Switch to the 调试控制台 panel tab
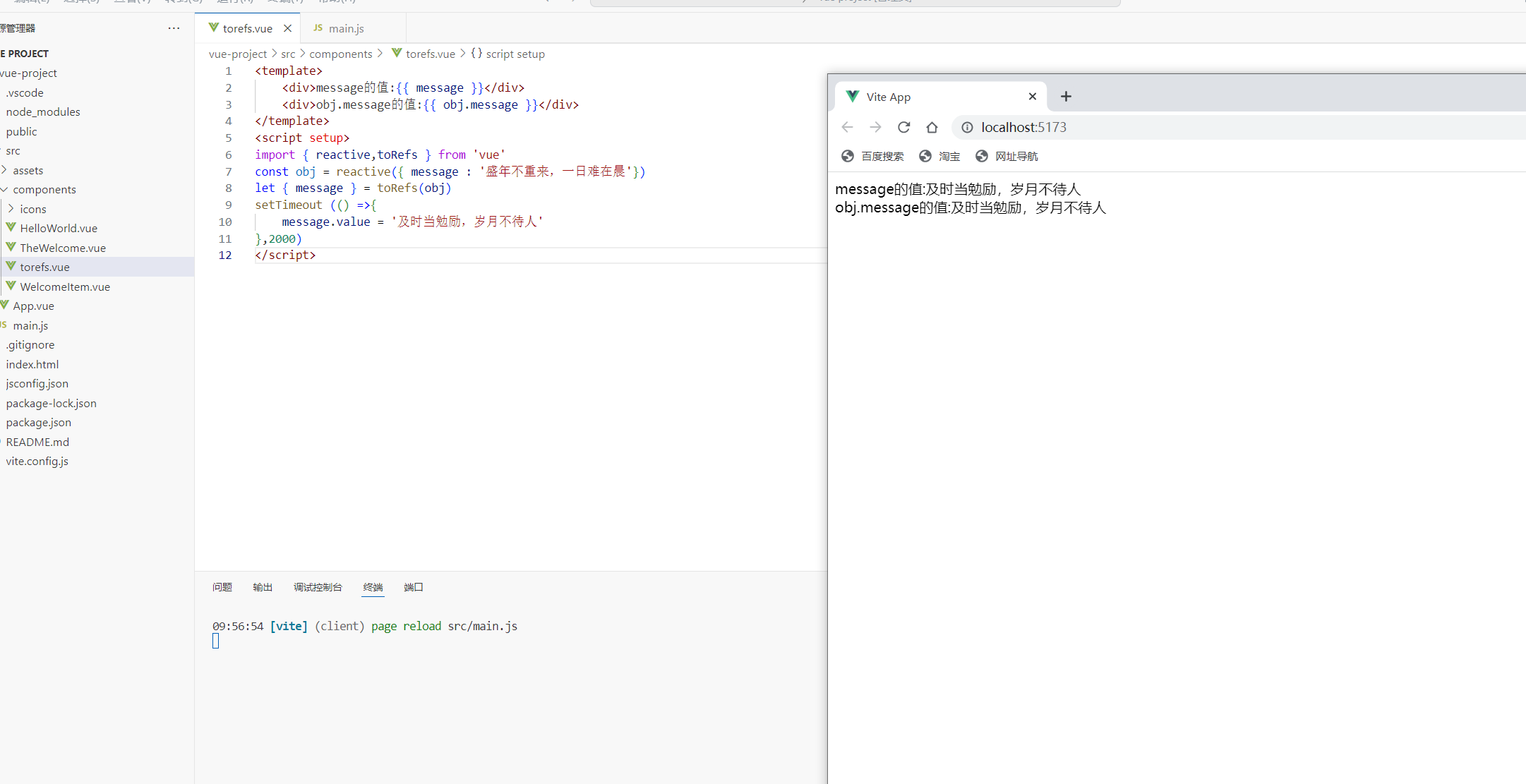The image size is (1526, 784). point(318,587)
